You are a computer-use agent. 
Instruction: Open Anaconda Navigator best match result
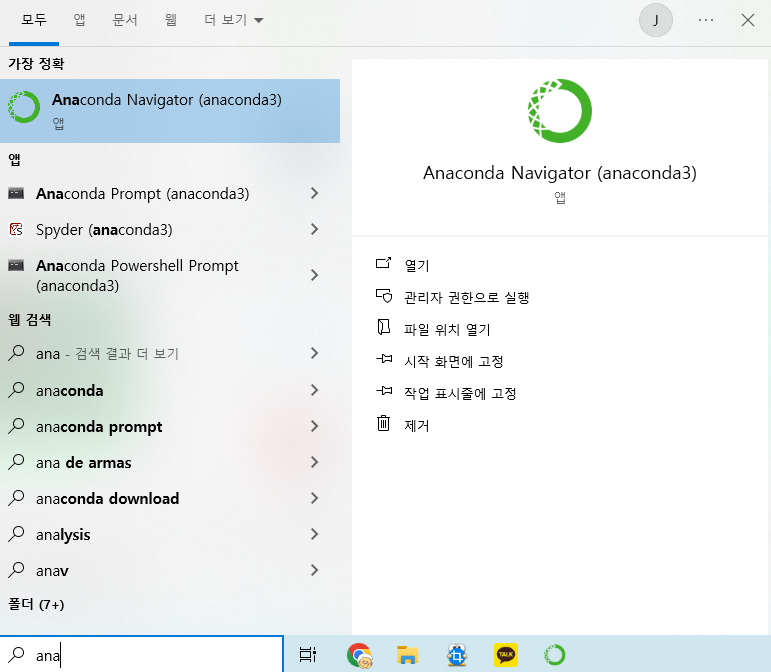tap(170, 111)
